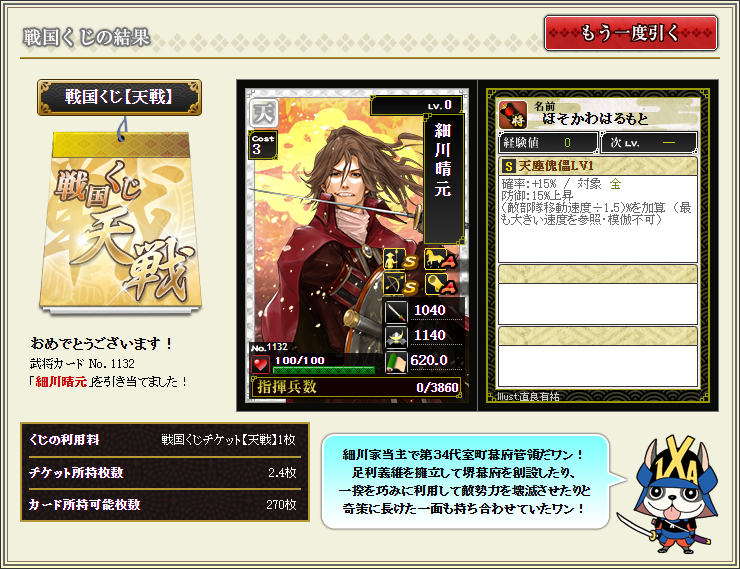Click the 細川晴元 card portrait
This screenshot has width=740, height=569.
(357, 245)
